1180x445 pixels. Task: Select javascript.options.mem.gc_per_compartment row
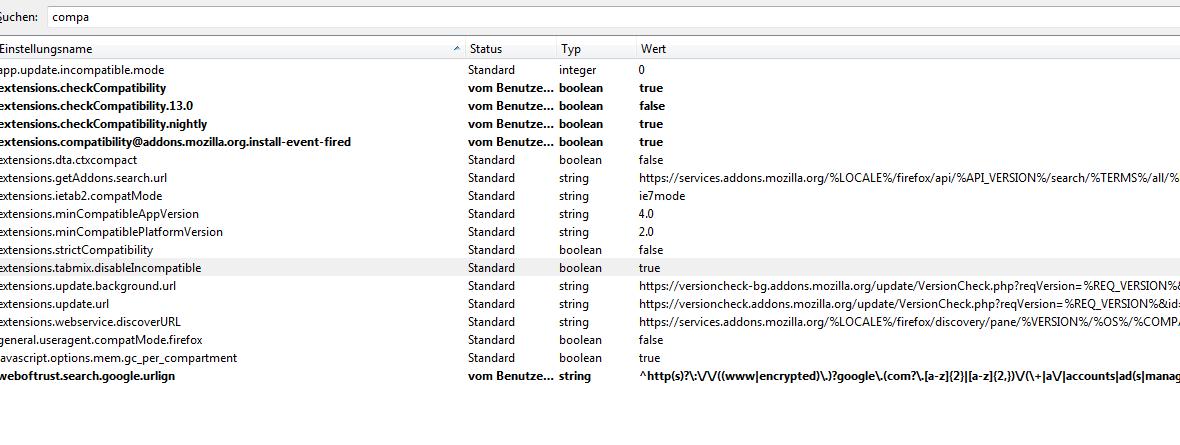click(118, 358)
